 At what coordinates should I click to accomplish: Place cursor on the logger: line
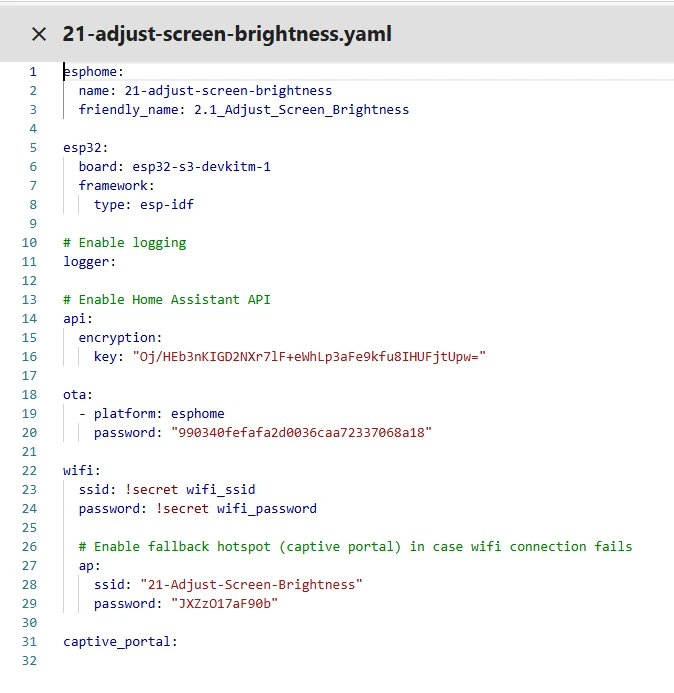(90, 261)
